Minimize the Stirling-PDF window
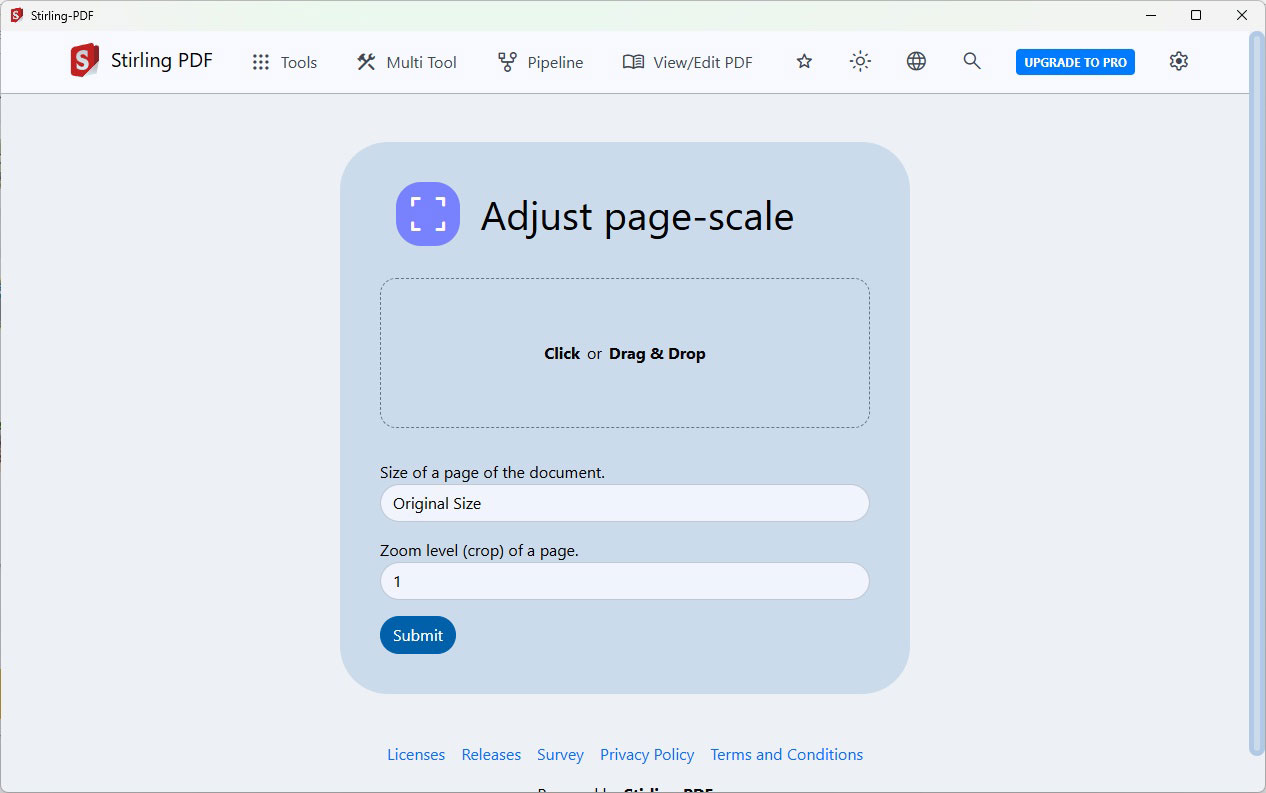Image resolution: width=1266 pixels, height=793 pixels. (1151, 15)
